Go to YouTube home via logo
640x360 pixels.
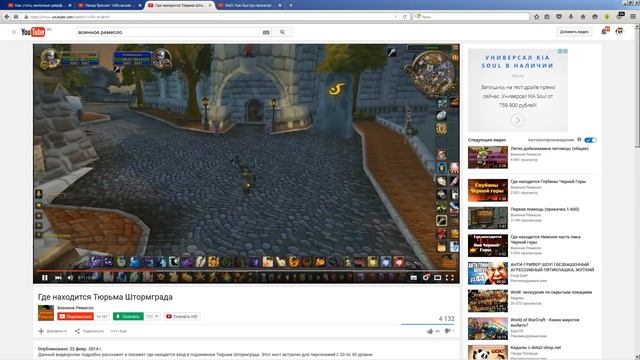tap(33, 32)
